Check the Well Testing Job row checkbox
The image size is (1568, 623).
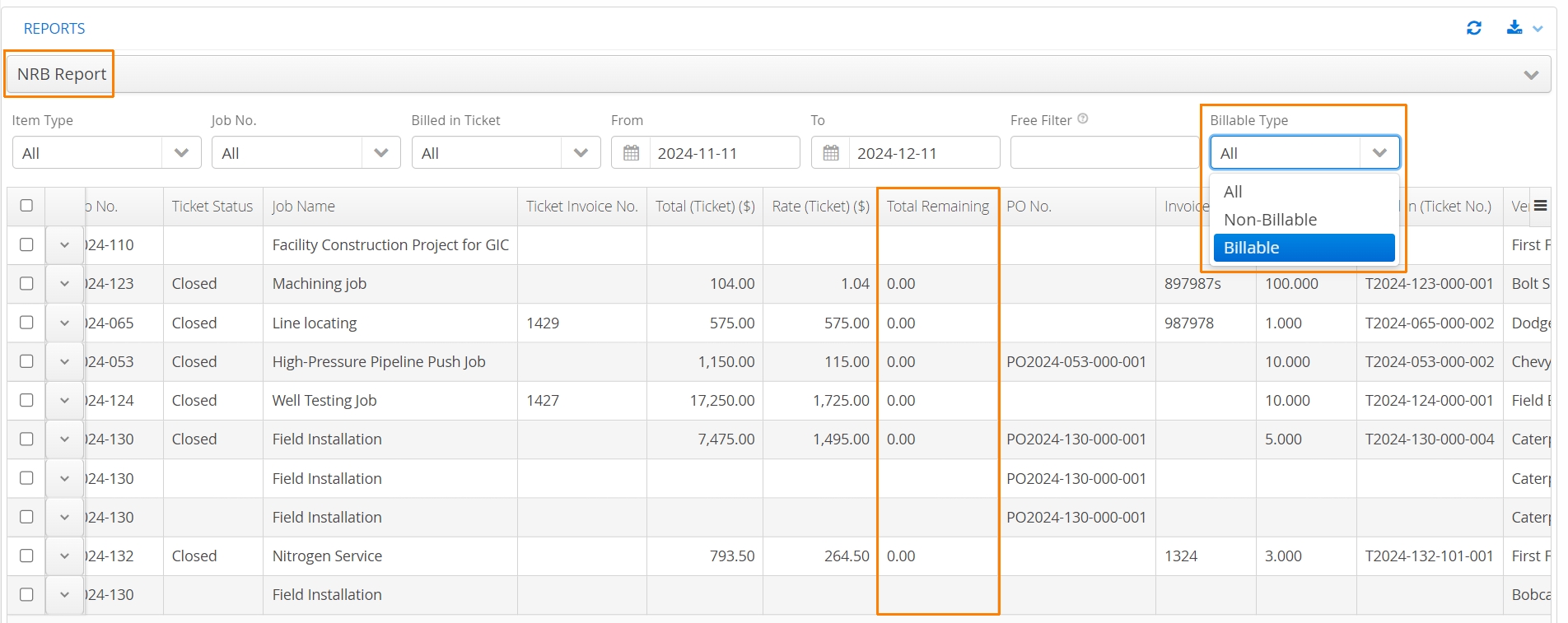pos(26,400)
